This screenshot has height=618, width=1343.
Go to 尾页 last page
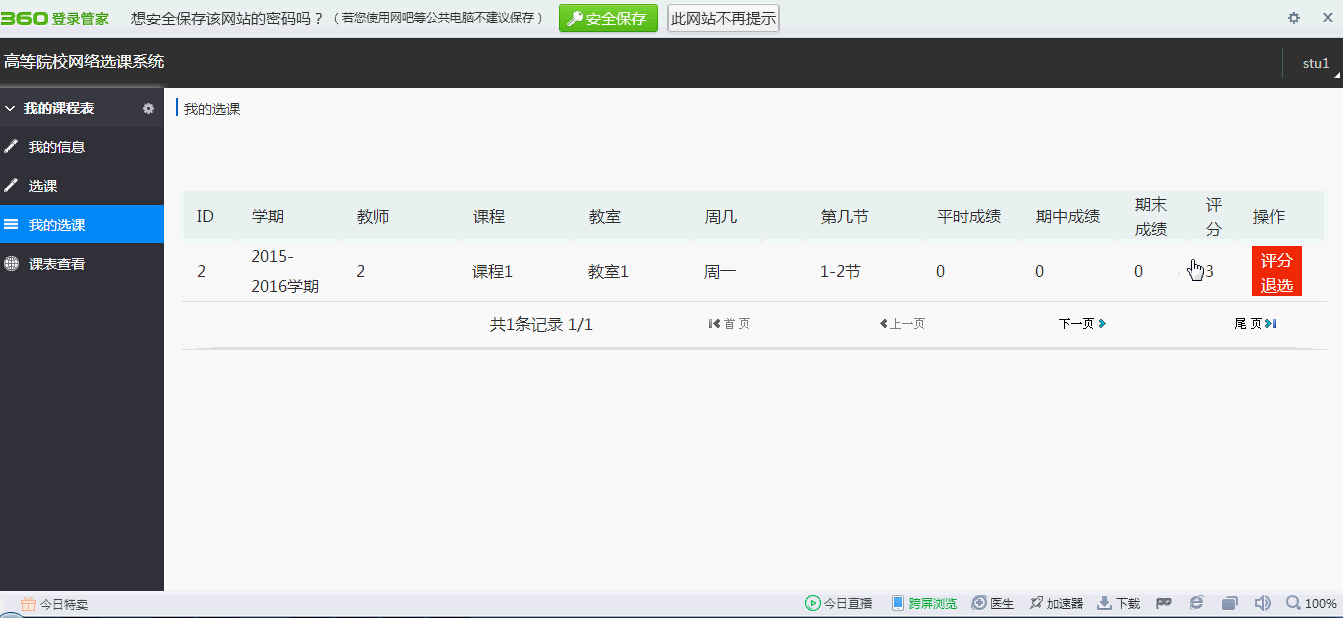1255,324
